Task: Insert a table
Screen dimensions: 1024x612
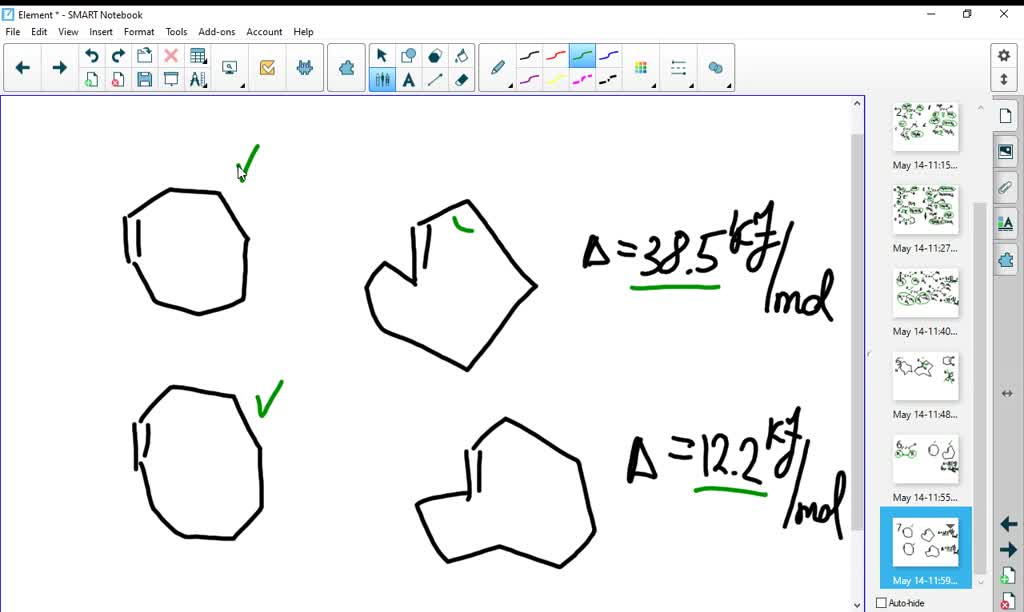Action: tap(198, 55)
